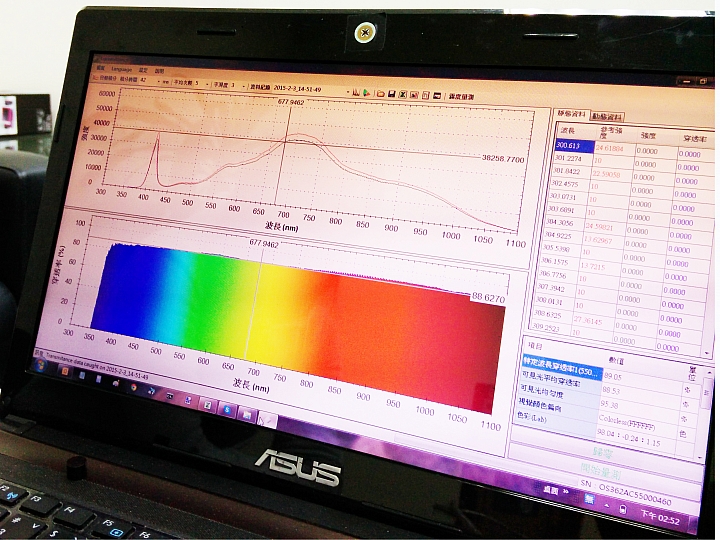Screen dimensions: 720x540
Task: Open the Language menu
Action: coord(121,70)
